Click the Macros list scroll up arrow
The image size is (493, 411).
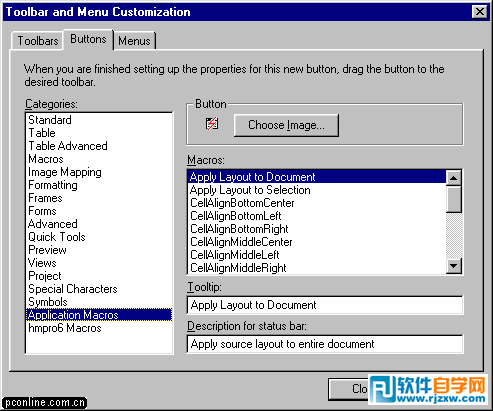pos(453,178)
